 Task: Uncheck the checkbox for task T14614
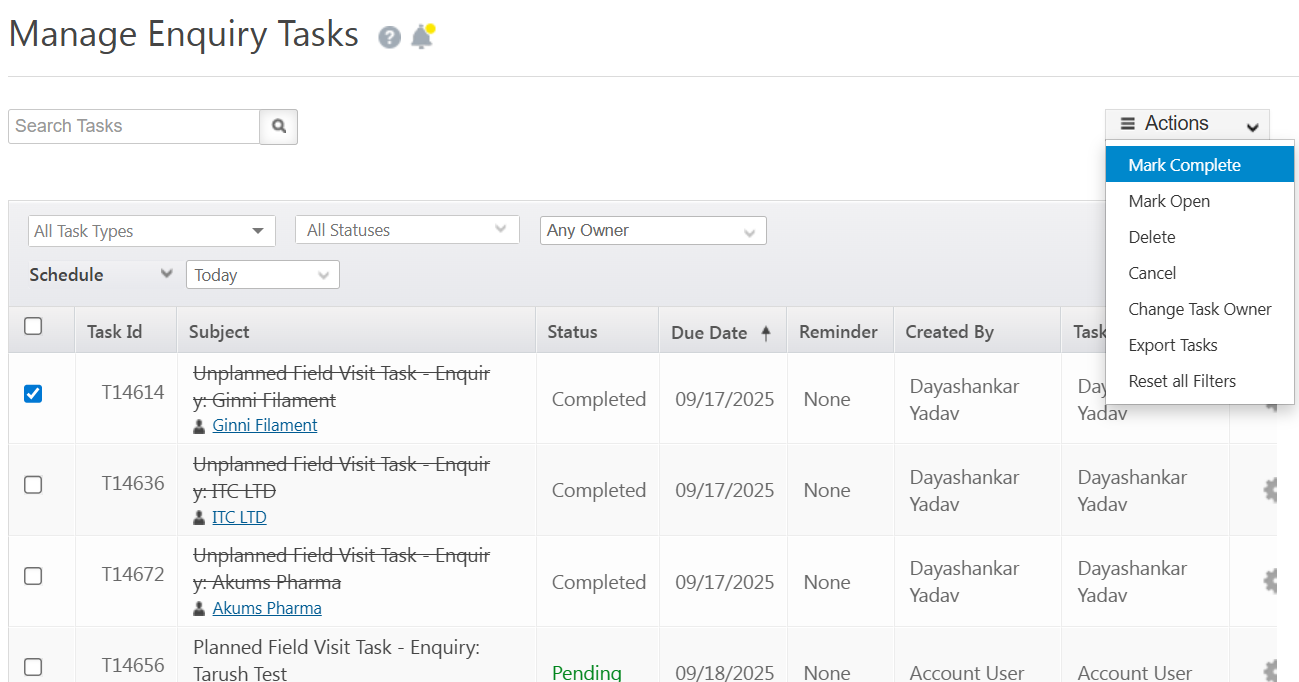click(33, 394)
